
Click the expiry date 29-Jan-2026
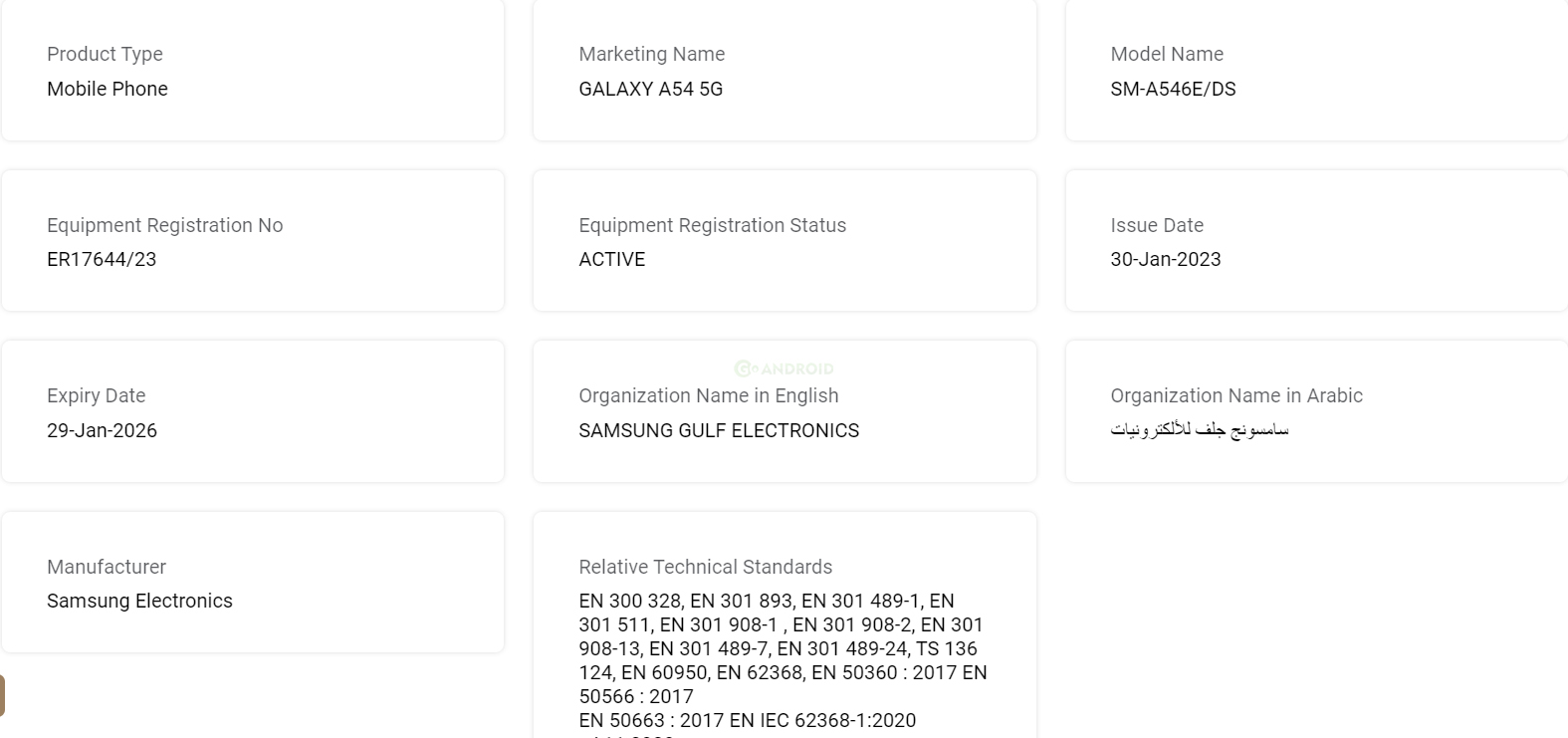102,430
